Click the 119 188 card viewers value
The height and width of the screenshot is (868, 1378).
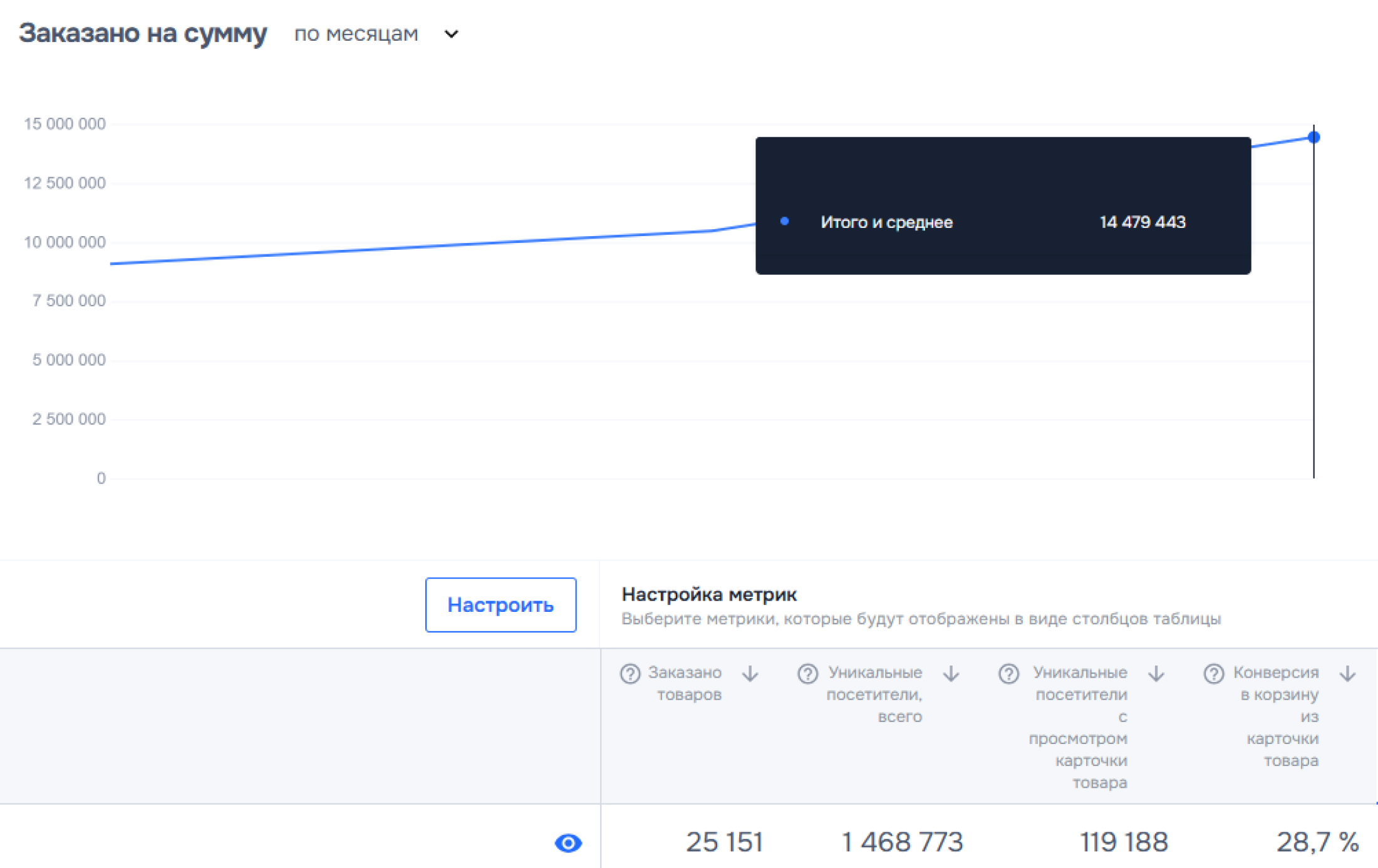[x=1124, y=842]
